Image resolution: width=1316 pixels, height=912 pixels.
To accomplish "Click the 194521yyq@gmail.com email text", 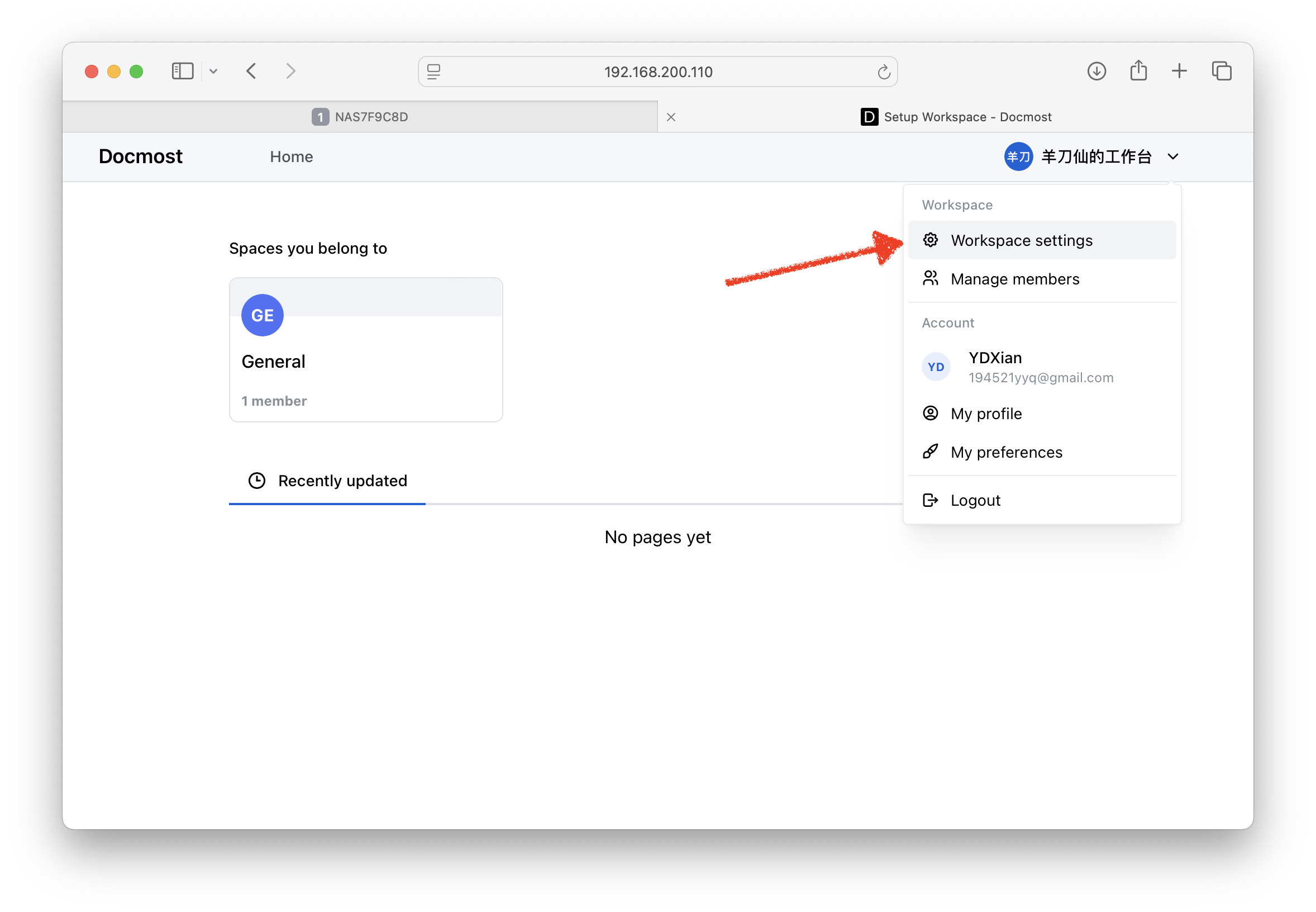I will (1041, 378).
